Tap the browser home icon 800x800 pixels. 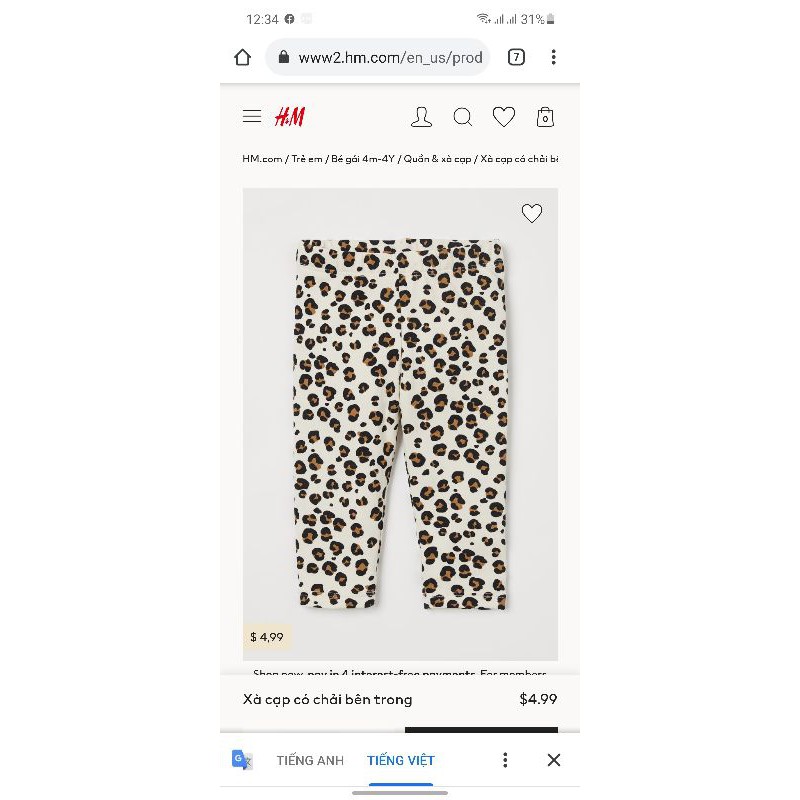[x=243, y=57]
